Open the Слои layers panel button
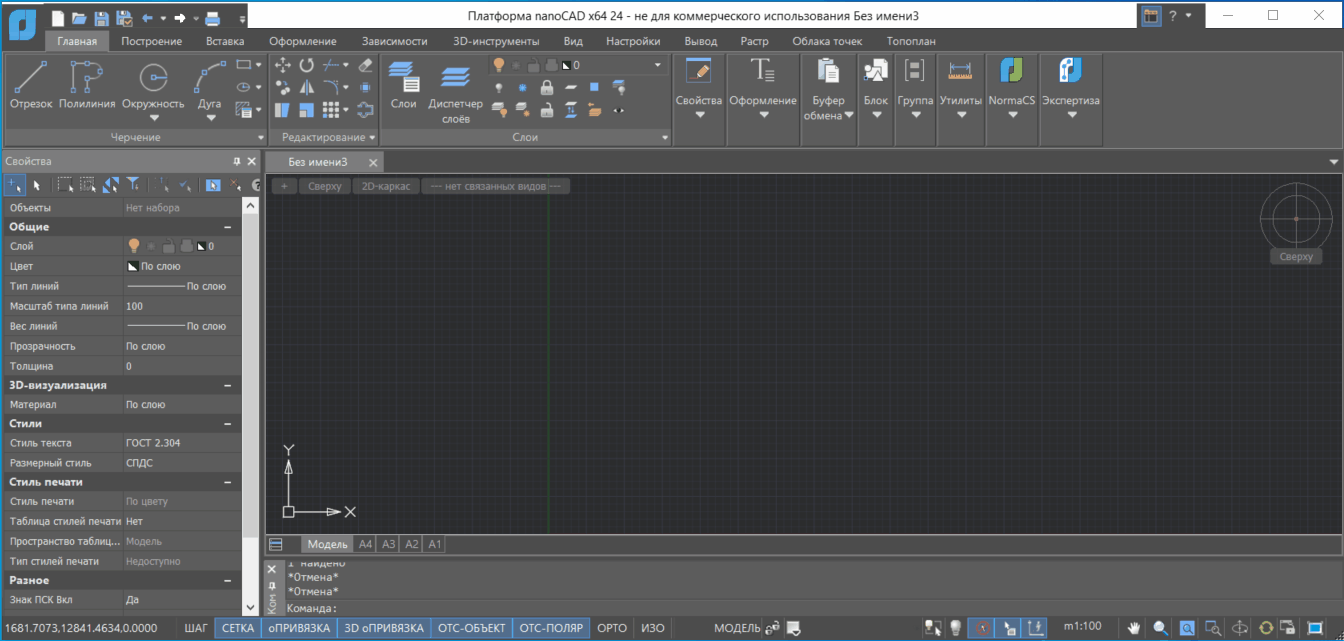This screenshot has height=641, width=1344. (x=403, y=85)
